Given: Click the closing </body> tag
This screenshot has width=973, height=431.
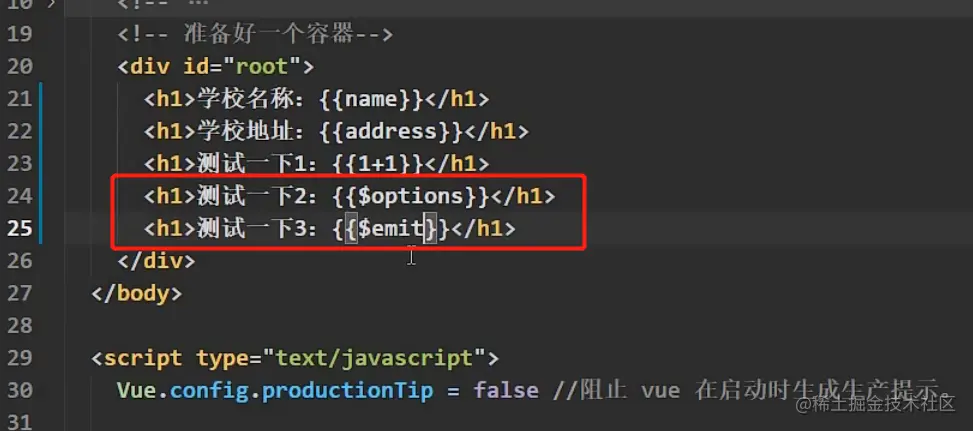Looking at the screenshot, I should pos(136,293).
